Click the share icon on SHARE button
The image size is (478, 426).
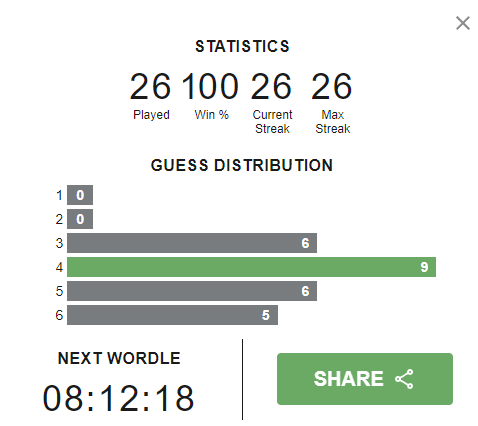click(404, 379)
